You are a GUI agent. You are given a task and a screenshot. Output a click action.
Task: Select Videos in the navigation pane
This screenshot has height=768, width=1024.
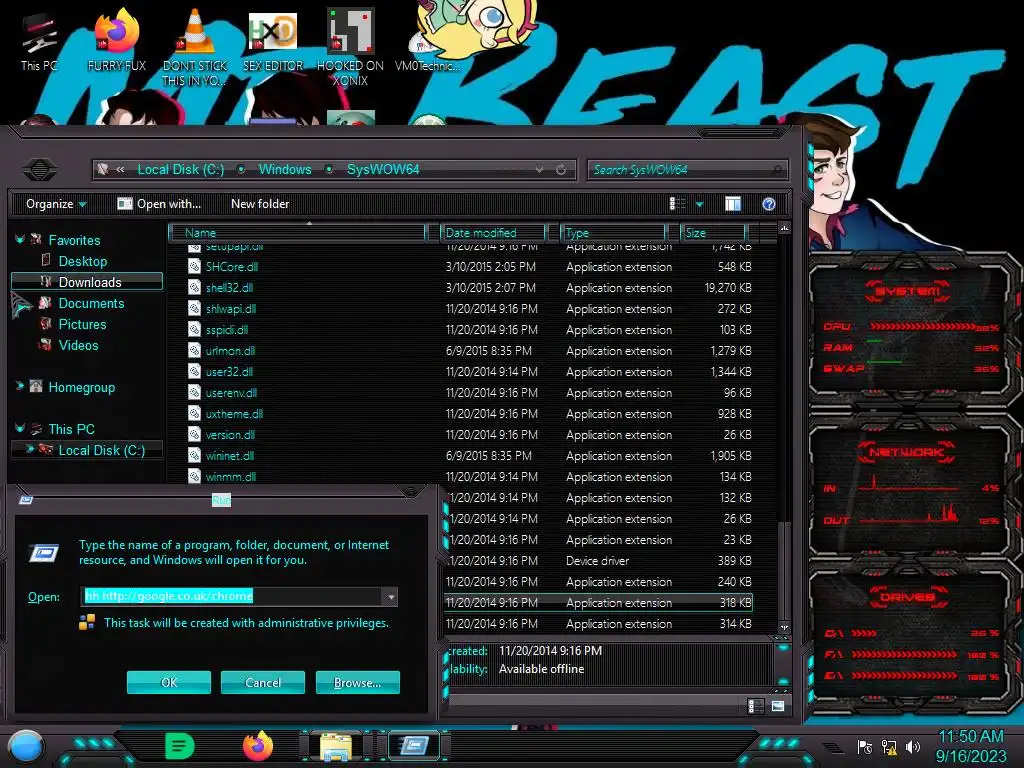[x=78, y=345]
